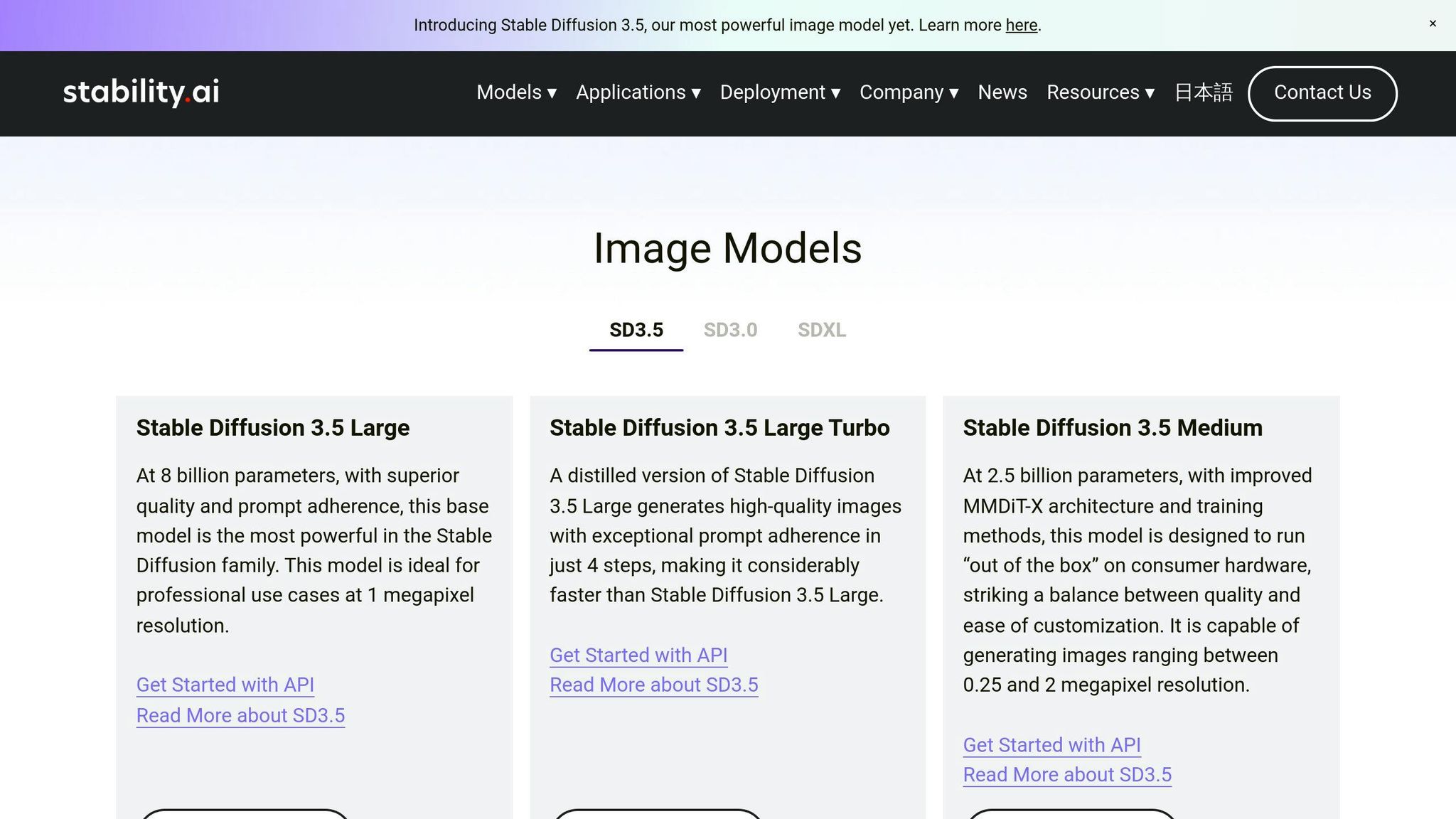Switch the site to Japanese (日本語)
The height and width of the screenshot is (819, 1456).
[x=1203, y=92]
